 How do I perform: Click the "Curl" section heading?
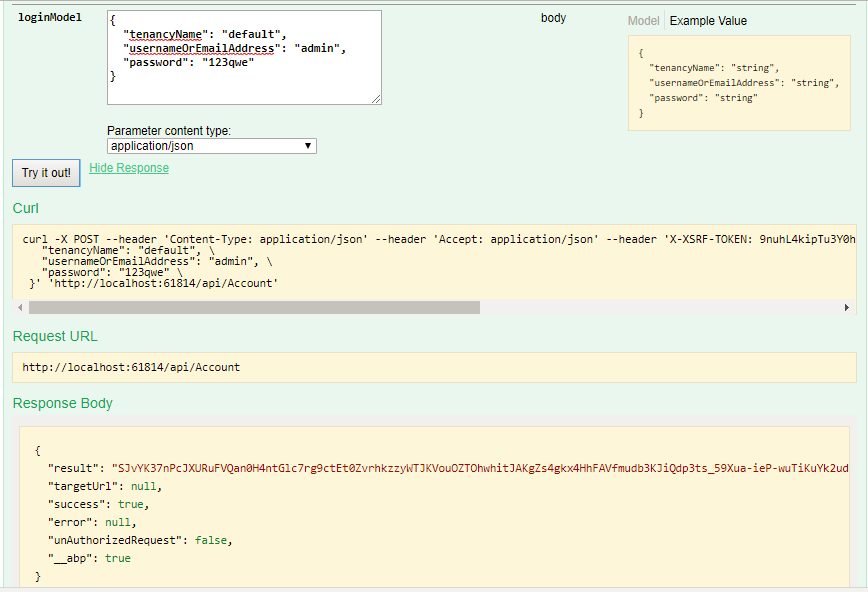[25, 208]
